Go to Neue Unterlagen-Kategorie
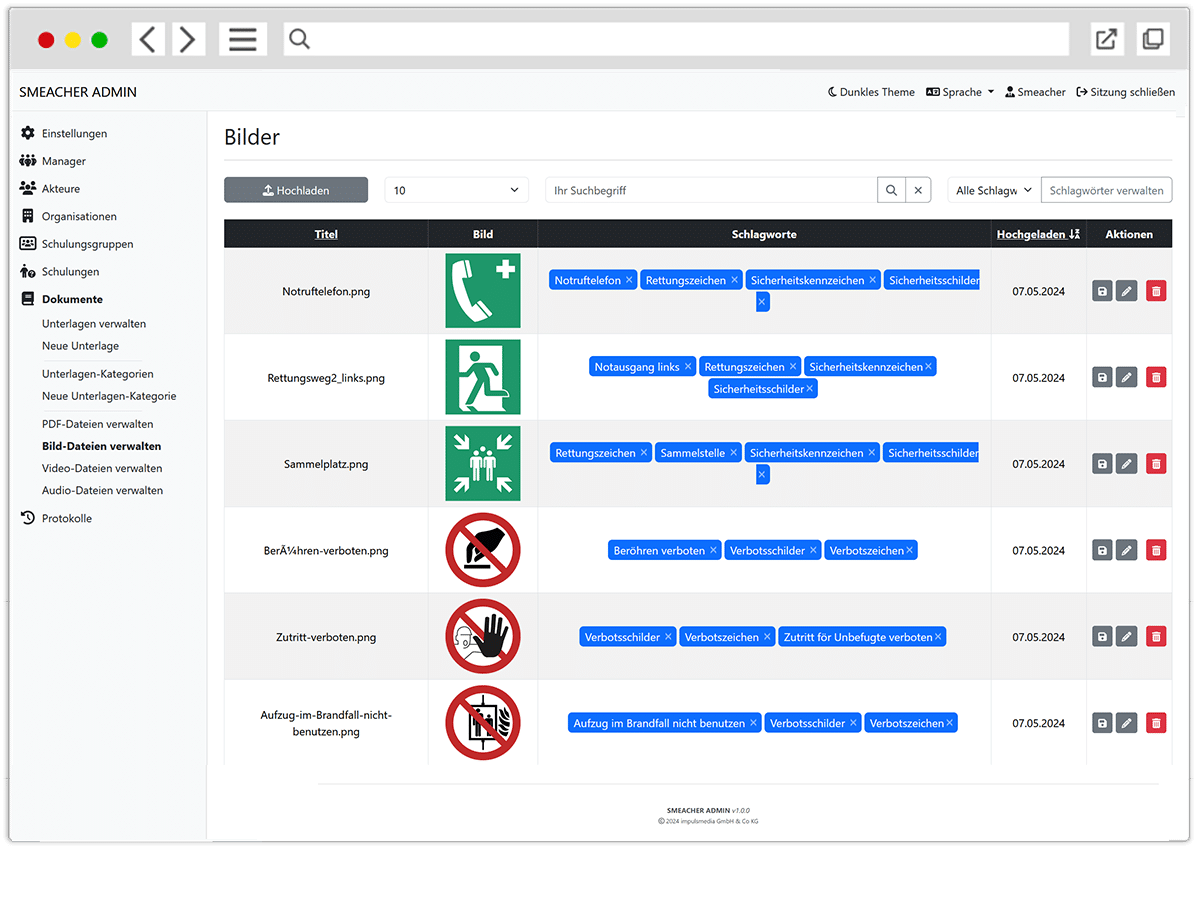 coord(109,396)
